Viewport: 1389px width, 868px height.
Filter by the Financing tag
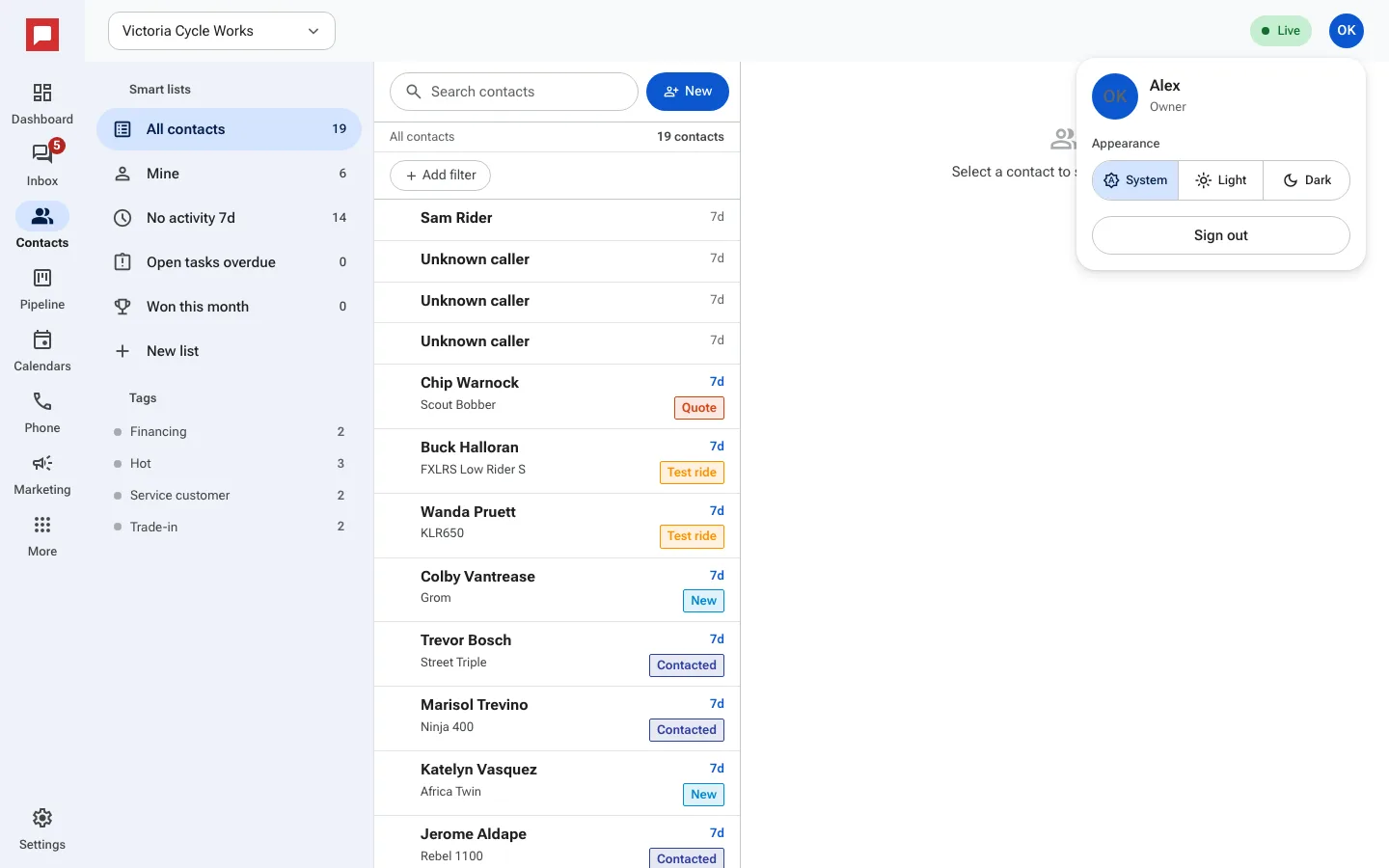230,432
